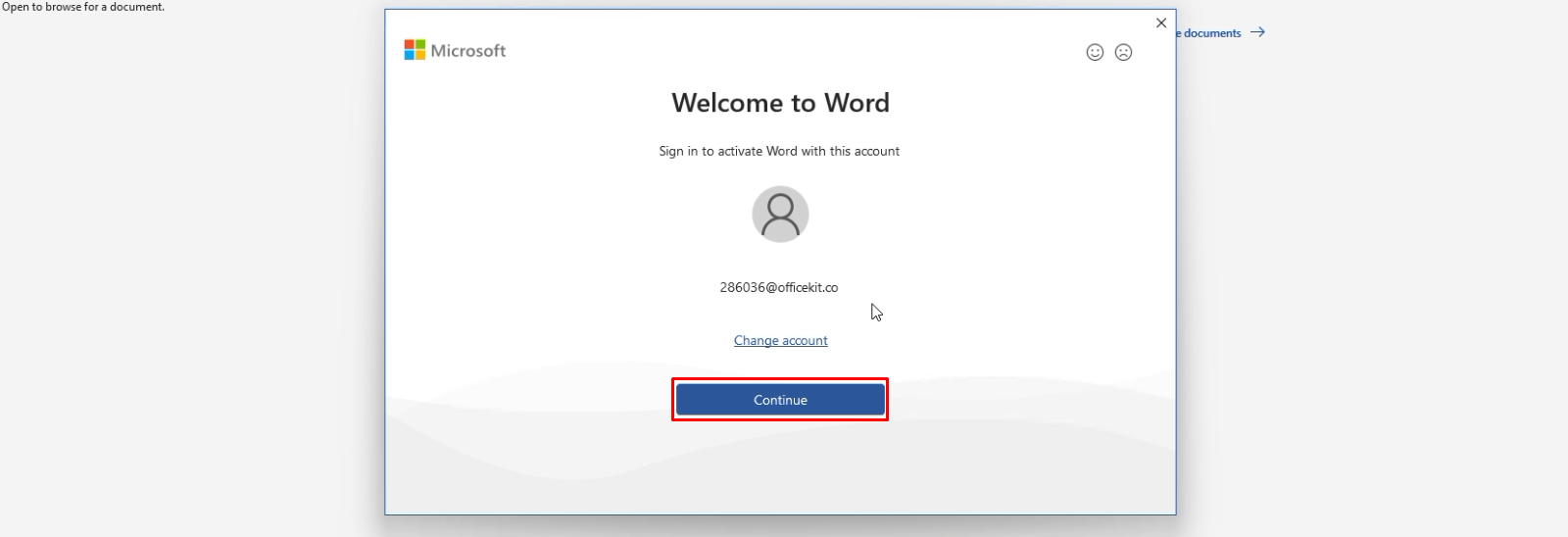
Task: Send a frown feedback face icon
Action: (1124, 52)
